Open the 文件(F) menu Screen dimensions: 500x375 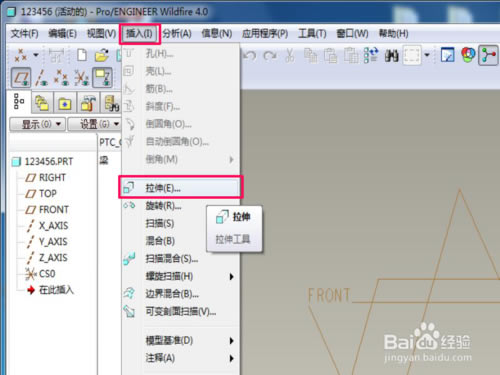[x=24, y=34]
